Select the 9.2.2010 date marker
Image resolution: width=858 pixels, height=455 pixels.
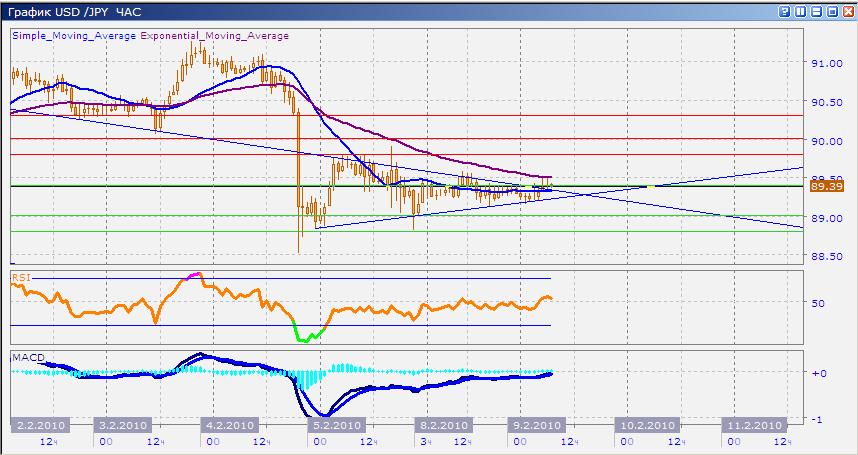point(536,425)
